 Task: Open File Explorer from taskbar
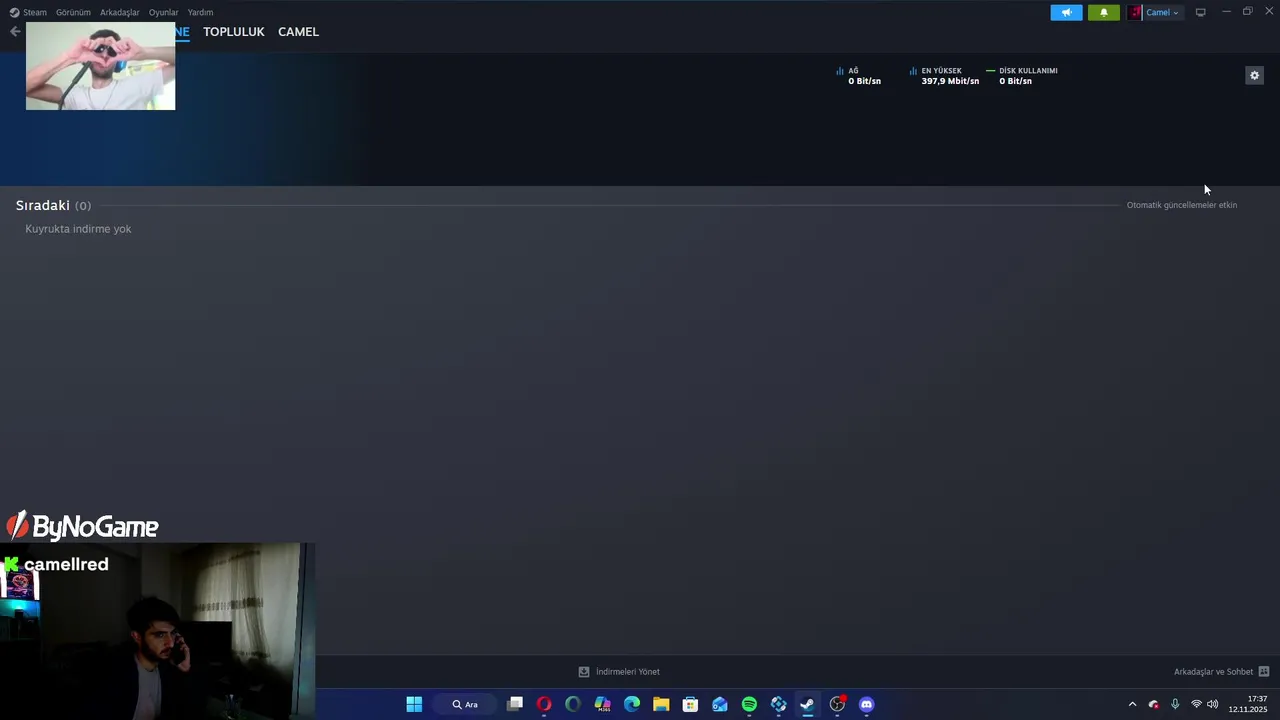tap(661, 704)
